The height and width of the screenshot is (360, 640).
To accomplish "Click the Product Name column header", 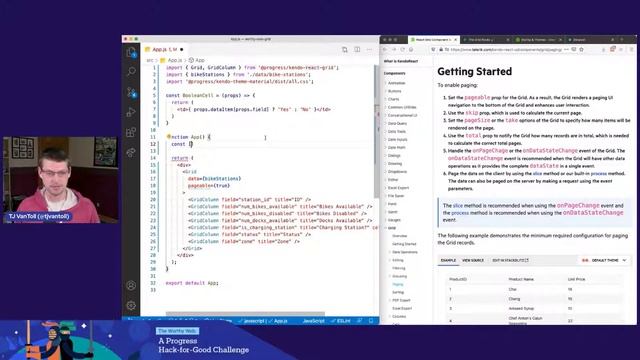I will pos(521,279).
